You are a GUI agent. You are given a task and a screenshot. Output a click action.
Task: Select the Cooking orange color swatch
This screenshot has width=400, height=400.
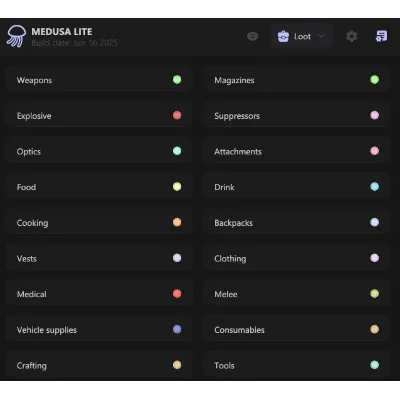[x=177, y=222]
